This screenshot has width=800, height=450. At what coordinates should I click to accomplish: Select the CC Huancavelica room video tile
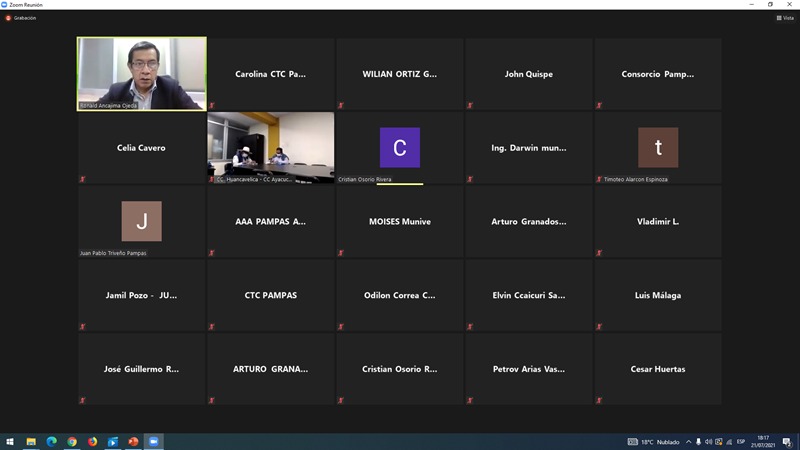pyautogui.click(x=271, y=147)
